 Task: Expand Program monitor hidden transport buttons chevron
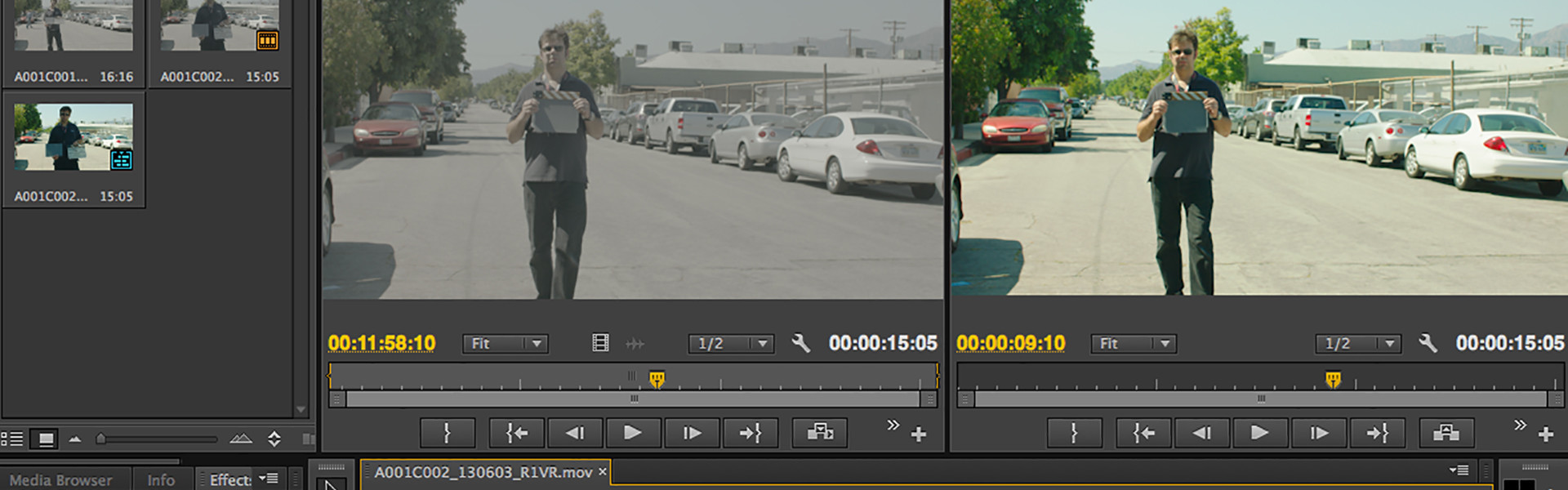click(x=1520, y=425)
